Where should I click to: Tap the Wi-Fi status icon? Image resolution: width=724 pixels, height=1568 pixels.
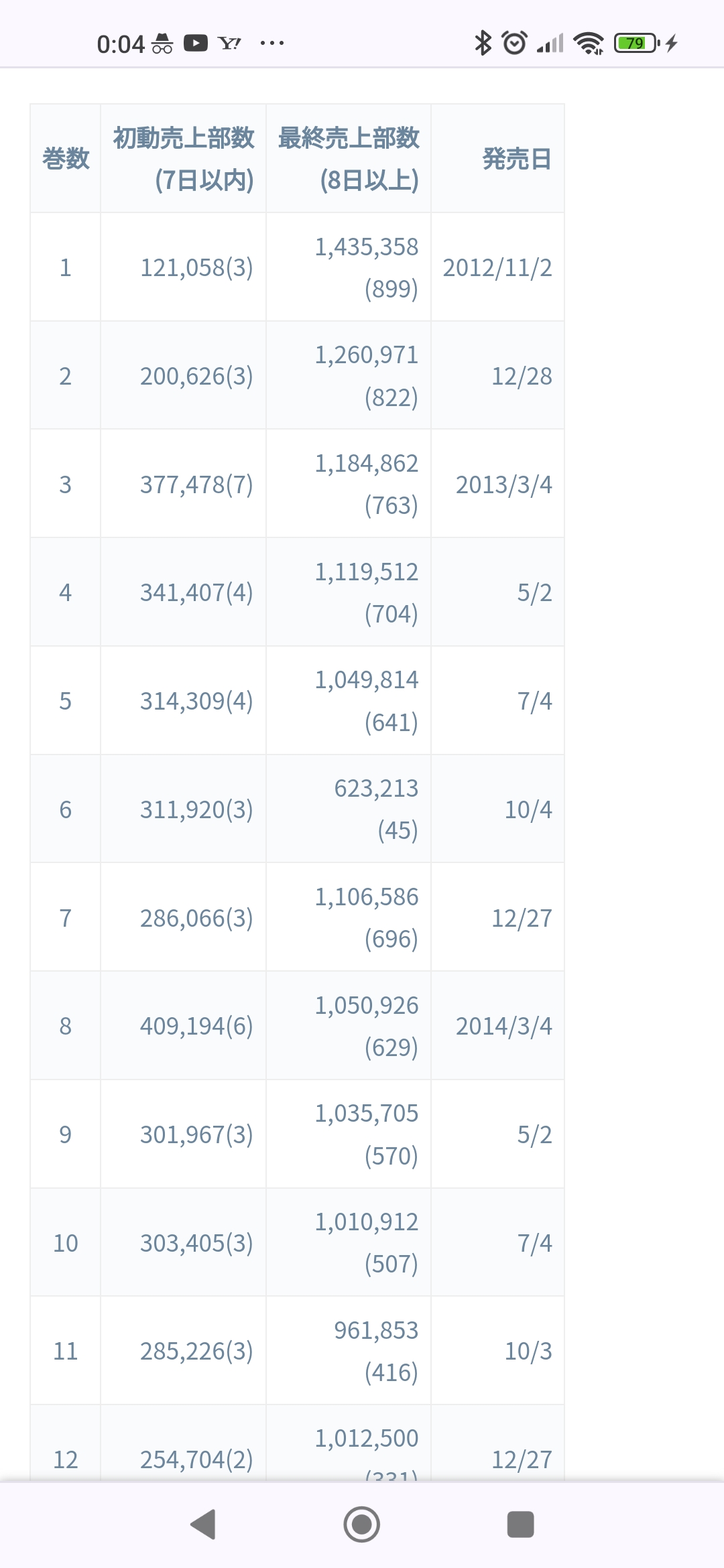point(589,44)
